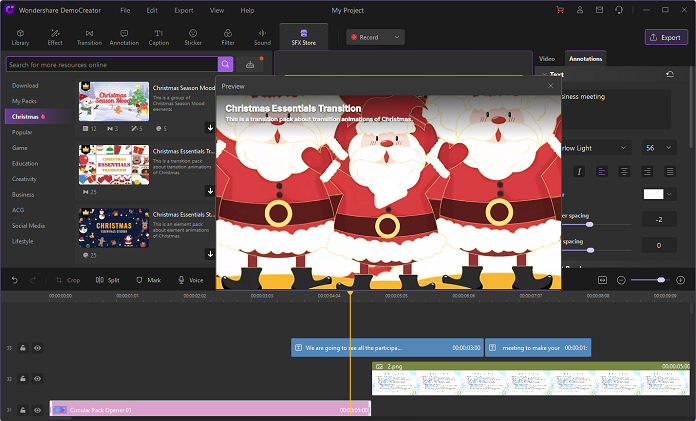Click the Voice microphone tool
This screenshot has width=696, height=421.
[190, 280]
